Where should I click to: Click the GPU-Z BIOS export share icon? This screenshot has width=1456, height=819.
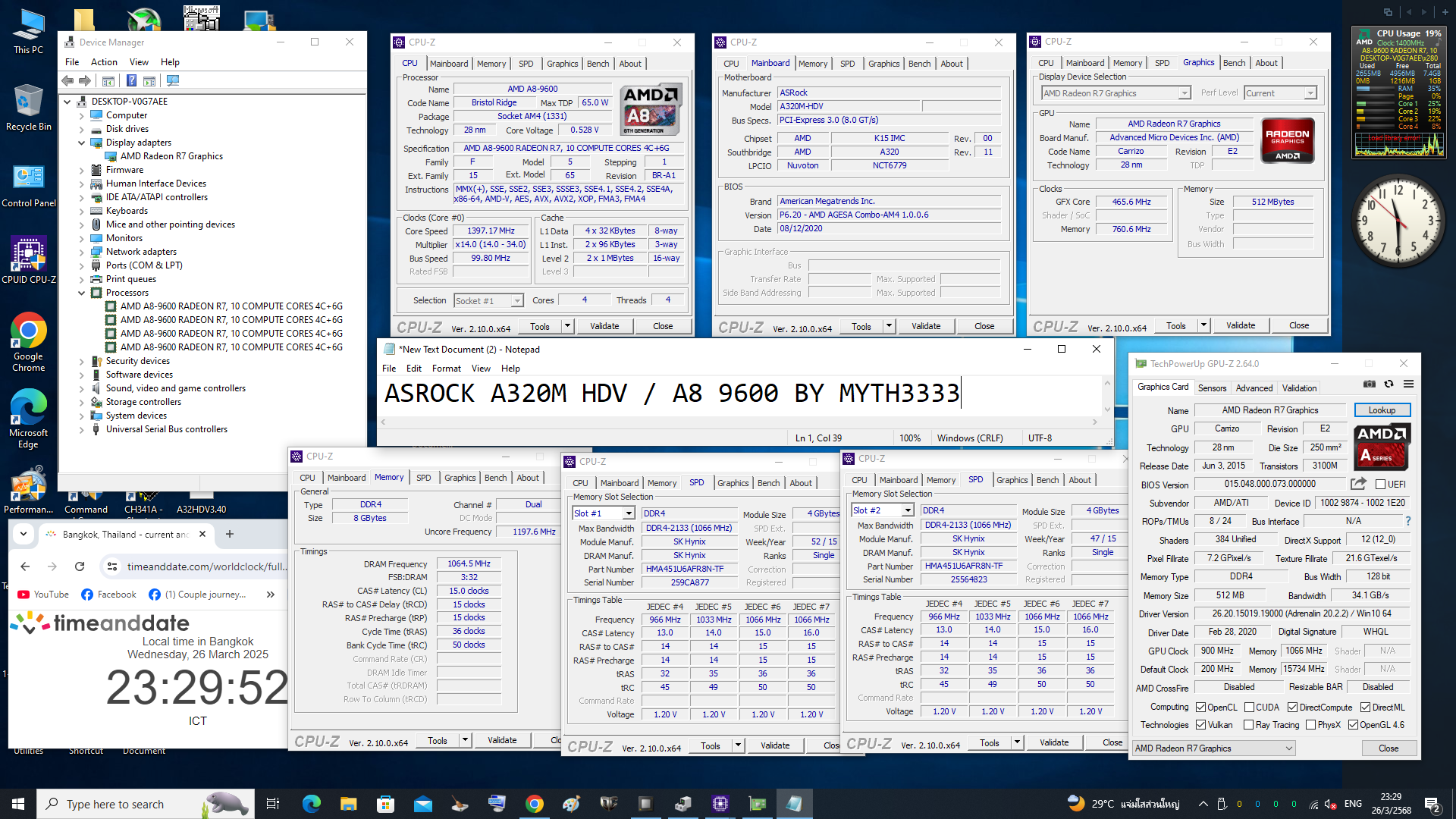(x=1358, y=484)
